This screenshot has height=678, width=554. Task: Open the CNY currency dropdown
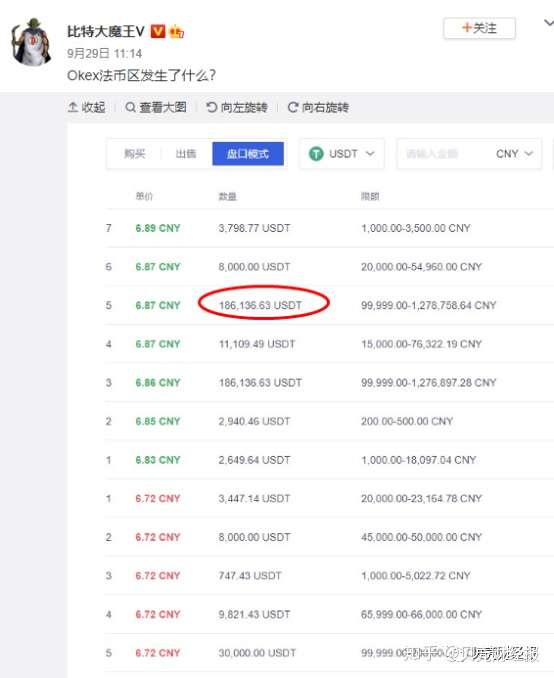[514, 154]
